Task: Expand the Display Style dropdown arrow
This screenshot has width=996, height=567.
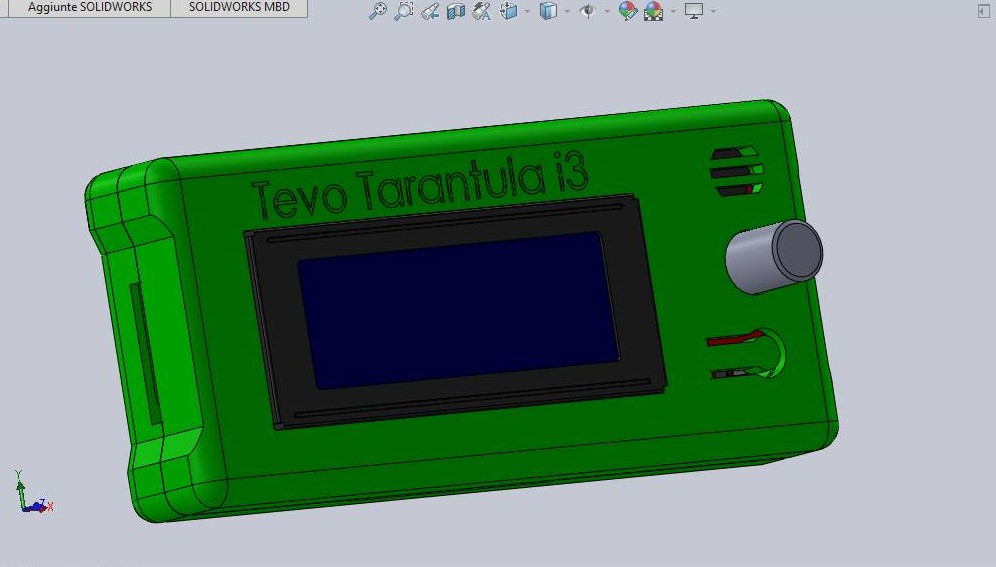Action: pos(567,11)
